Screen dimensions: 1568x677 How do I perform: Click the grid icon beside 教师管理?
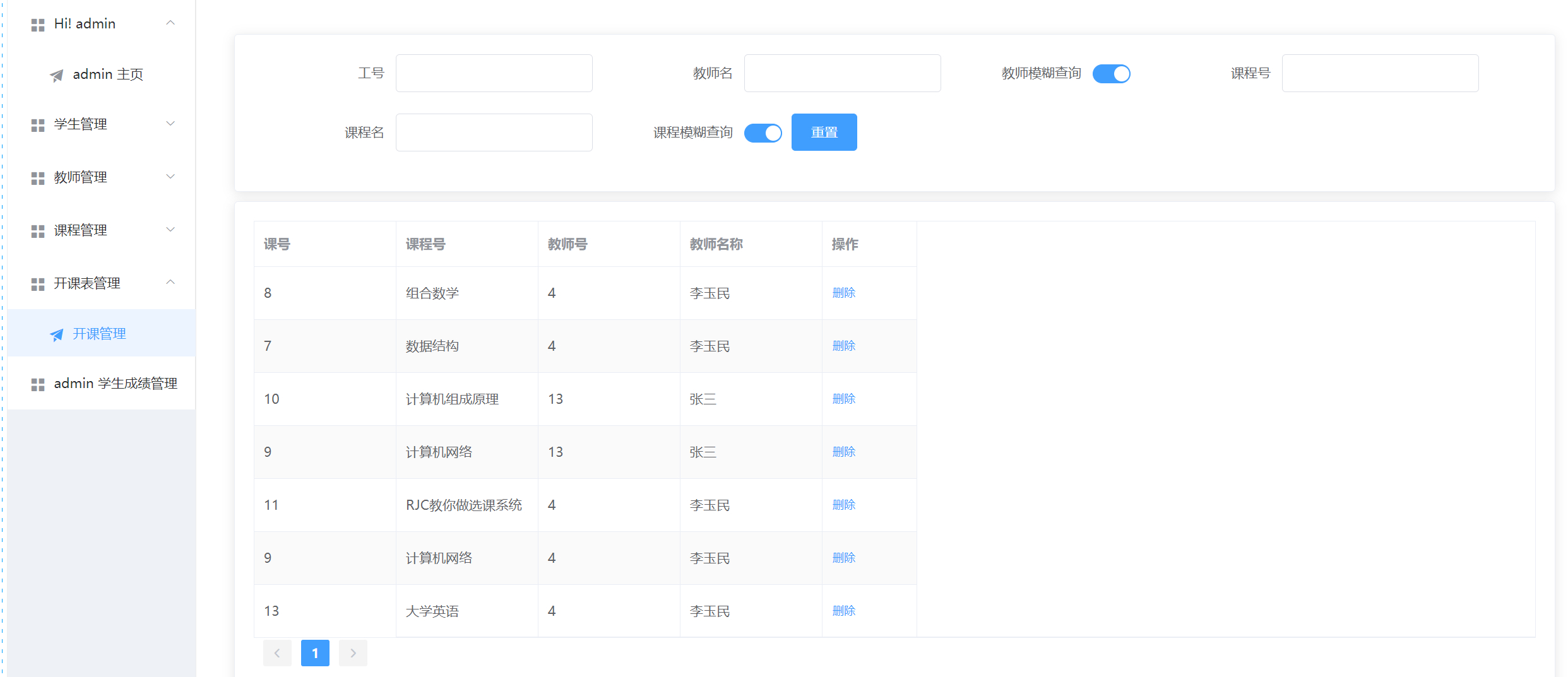pos(37,177)
